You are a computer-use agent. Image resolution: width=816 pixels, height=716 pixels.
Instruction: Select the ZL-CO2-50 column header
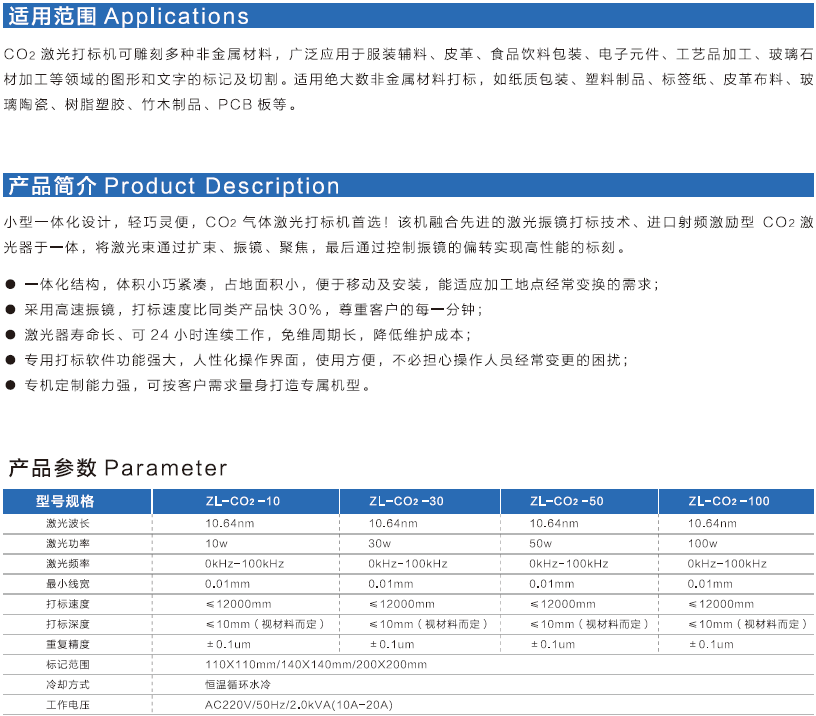[x=566, y=501]
